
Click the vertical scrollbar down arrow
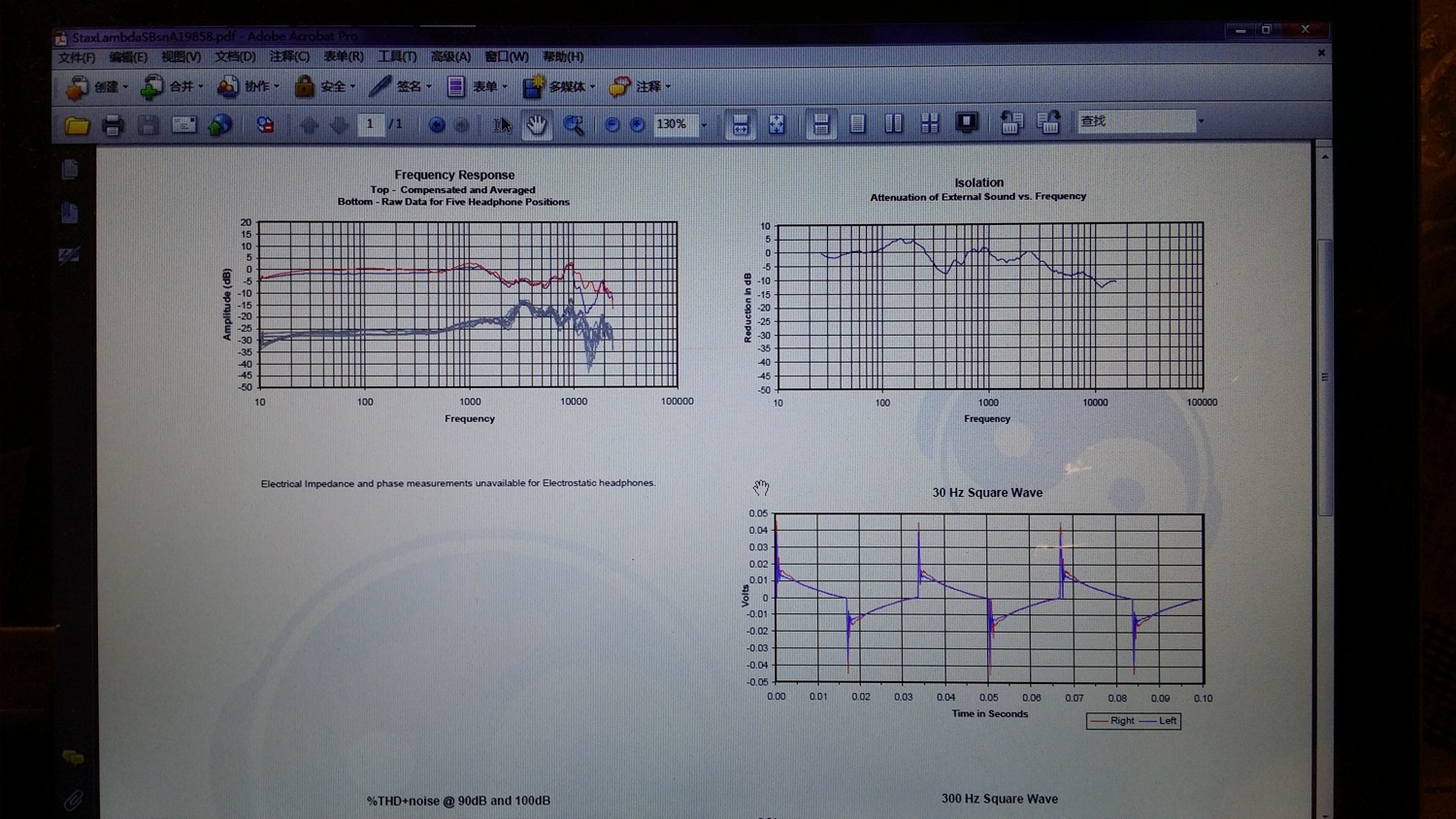pyautogui.click(x=1325, y=813)
